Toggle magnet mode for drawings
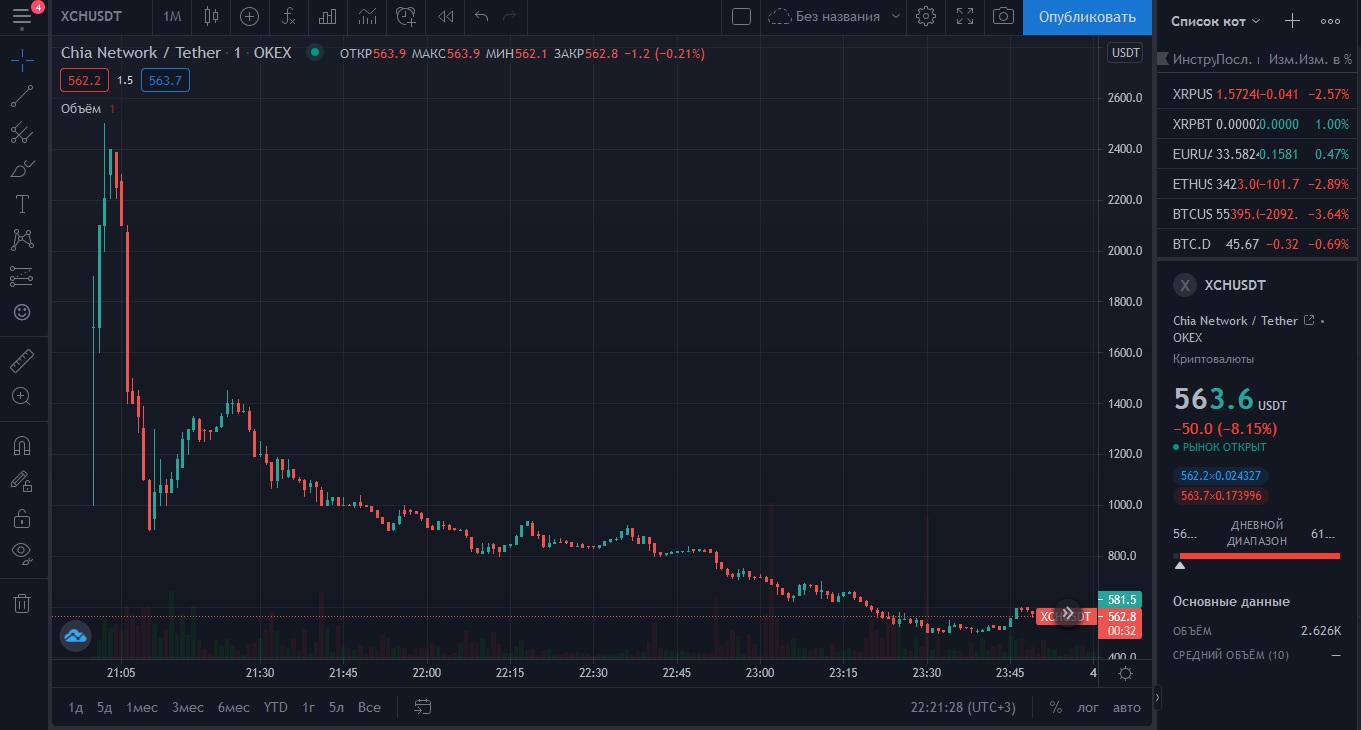 [x=22, y=445]
